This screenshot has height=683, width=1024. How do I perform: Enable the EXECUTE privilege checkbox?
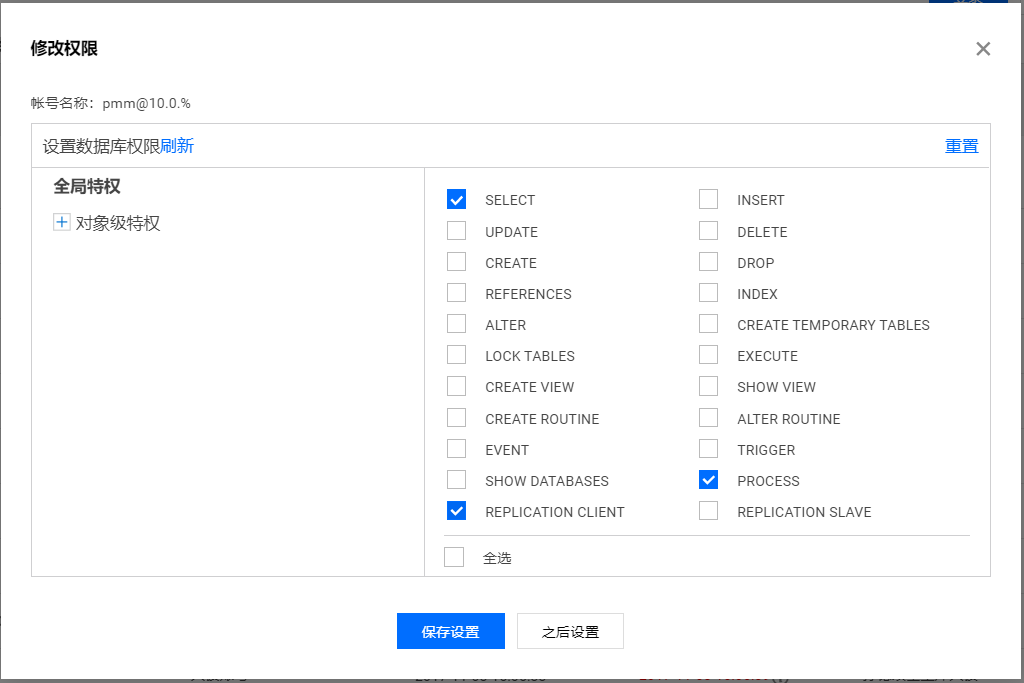pos(709,356)
